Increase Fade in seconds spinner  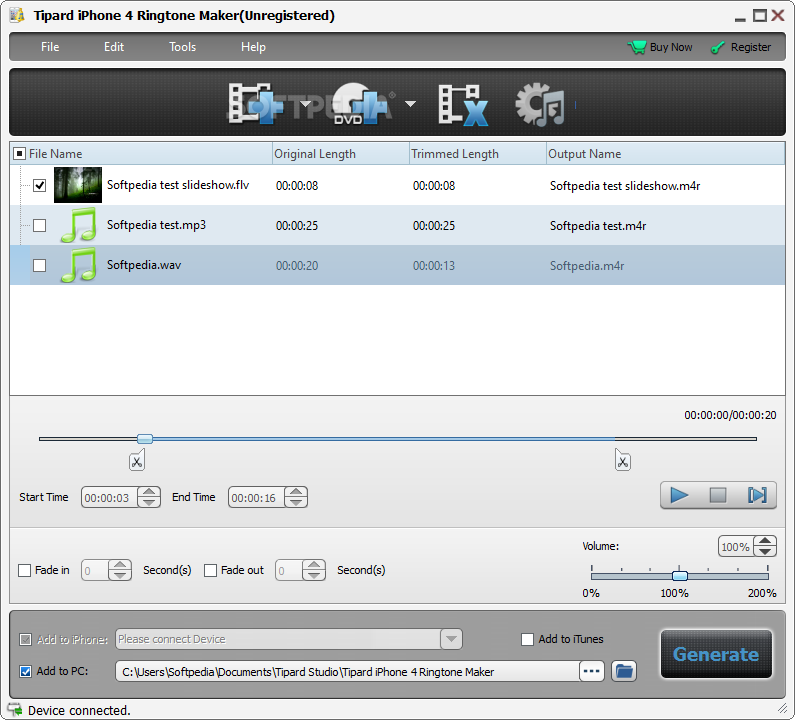point(120,565)
